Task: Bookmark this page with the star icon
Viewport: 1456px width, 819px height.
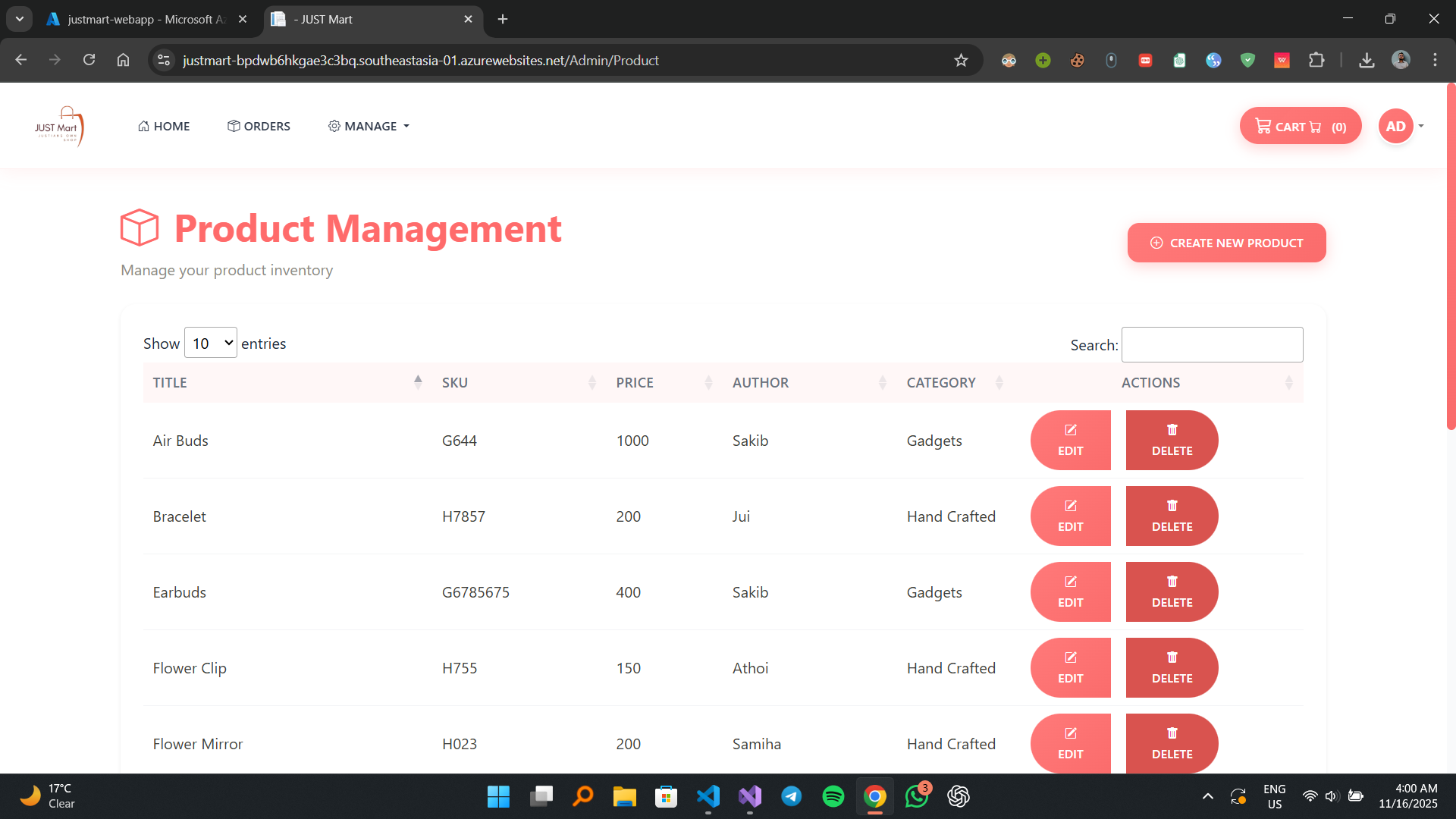Action: click(961, 60)
